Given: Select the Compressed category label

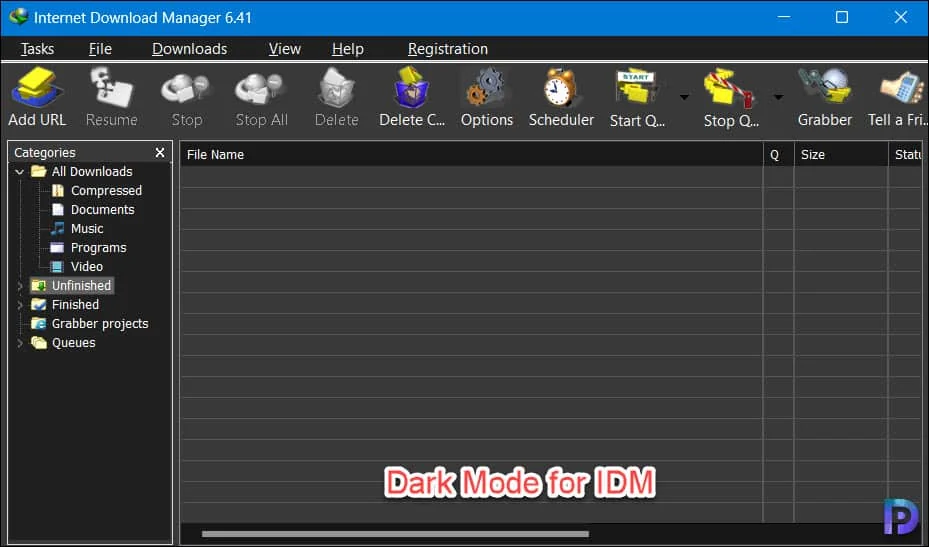Looking at the screenshot, I should point(107,190).
